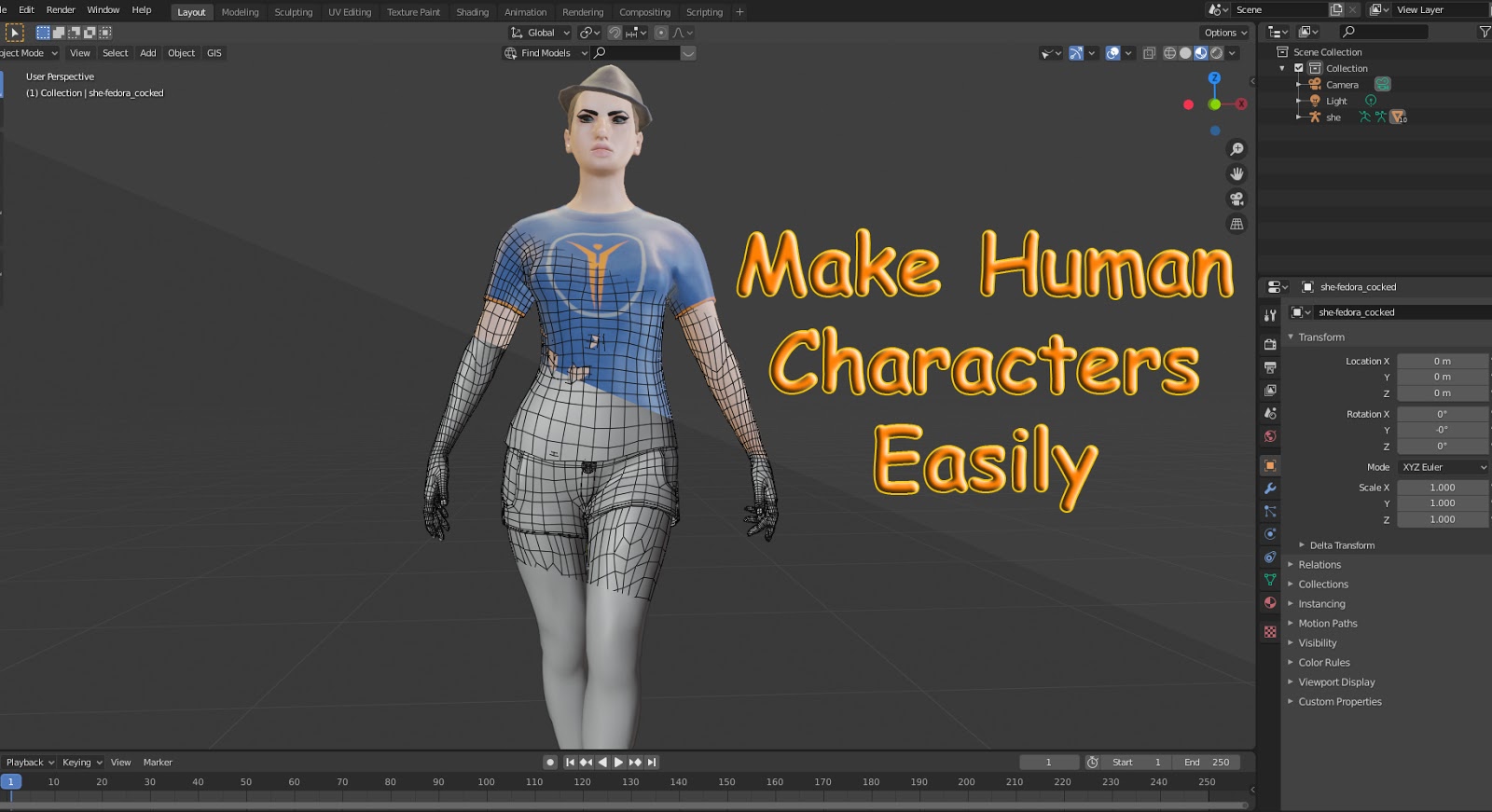The width and height of the screenshot is (1492, 812).
Task: Click the play animation button
Action: pos(618,763)
